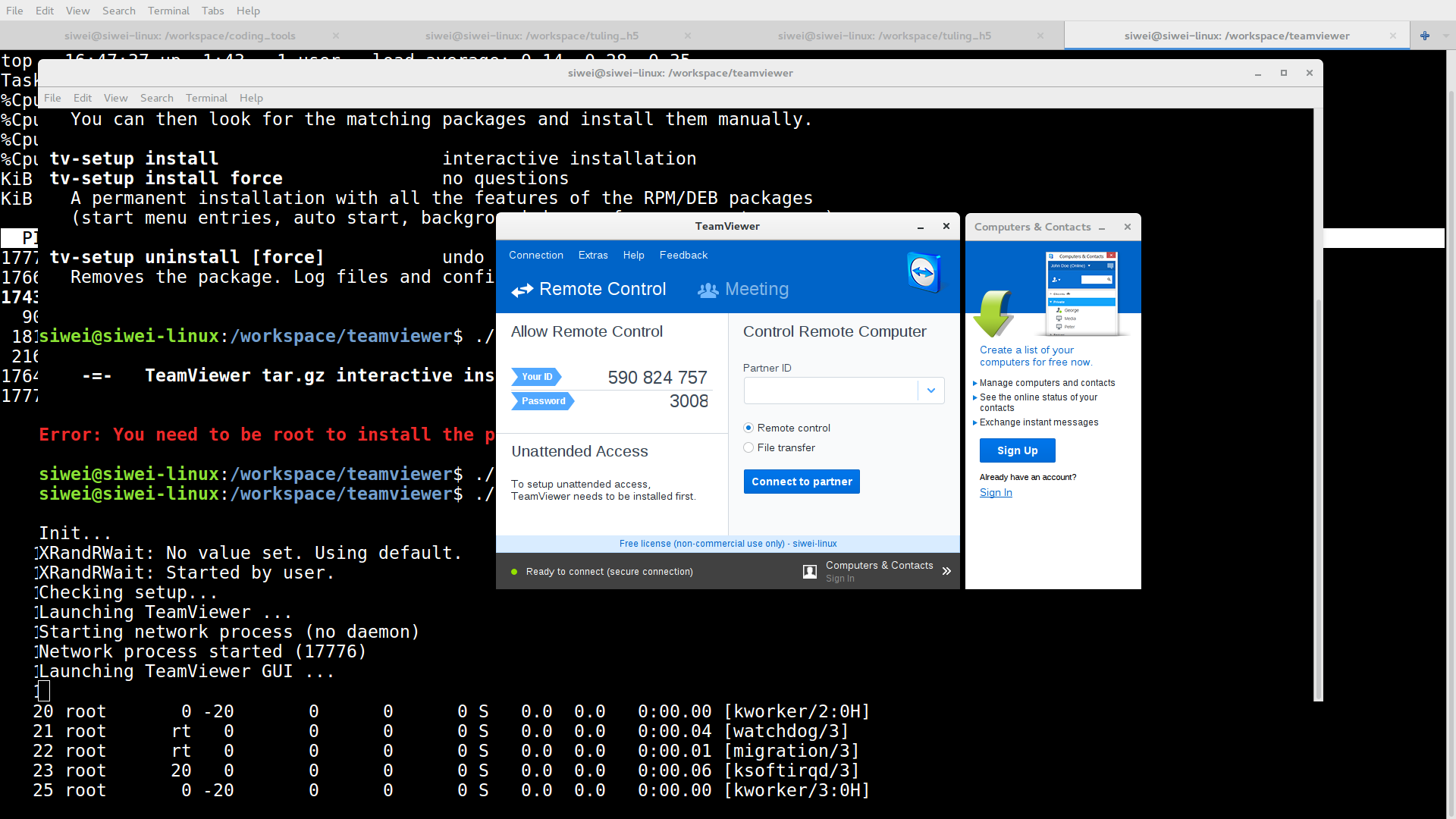Viewport: 1456px width, 819px height.
Task: Open the Tabs menu in background terminal
Action: [x=212, y=11]
